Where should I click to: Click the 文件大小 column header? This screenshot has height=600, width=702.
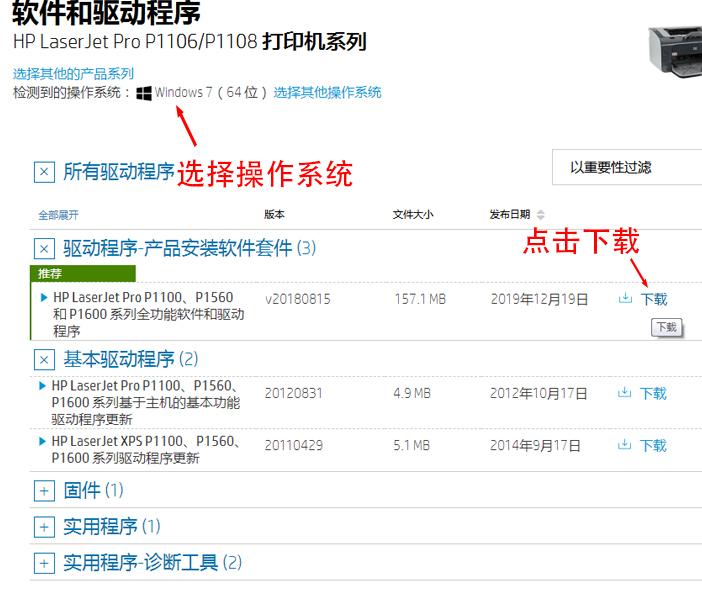(413, 214)
